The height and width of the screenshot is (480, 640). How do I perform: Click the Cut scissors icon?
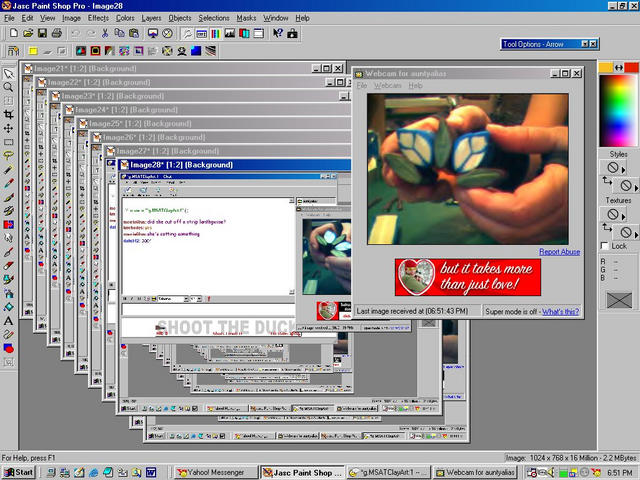(x=105, y=33)
